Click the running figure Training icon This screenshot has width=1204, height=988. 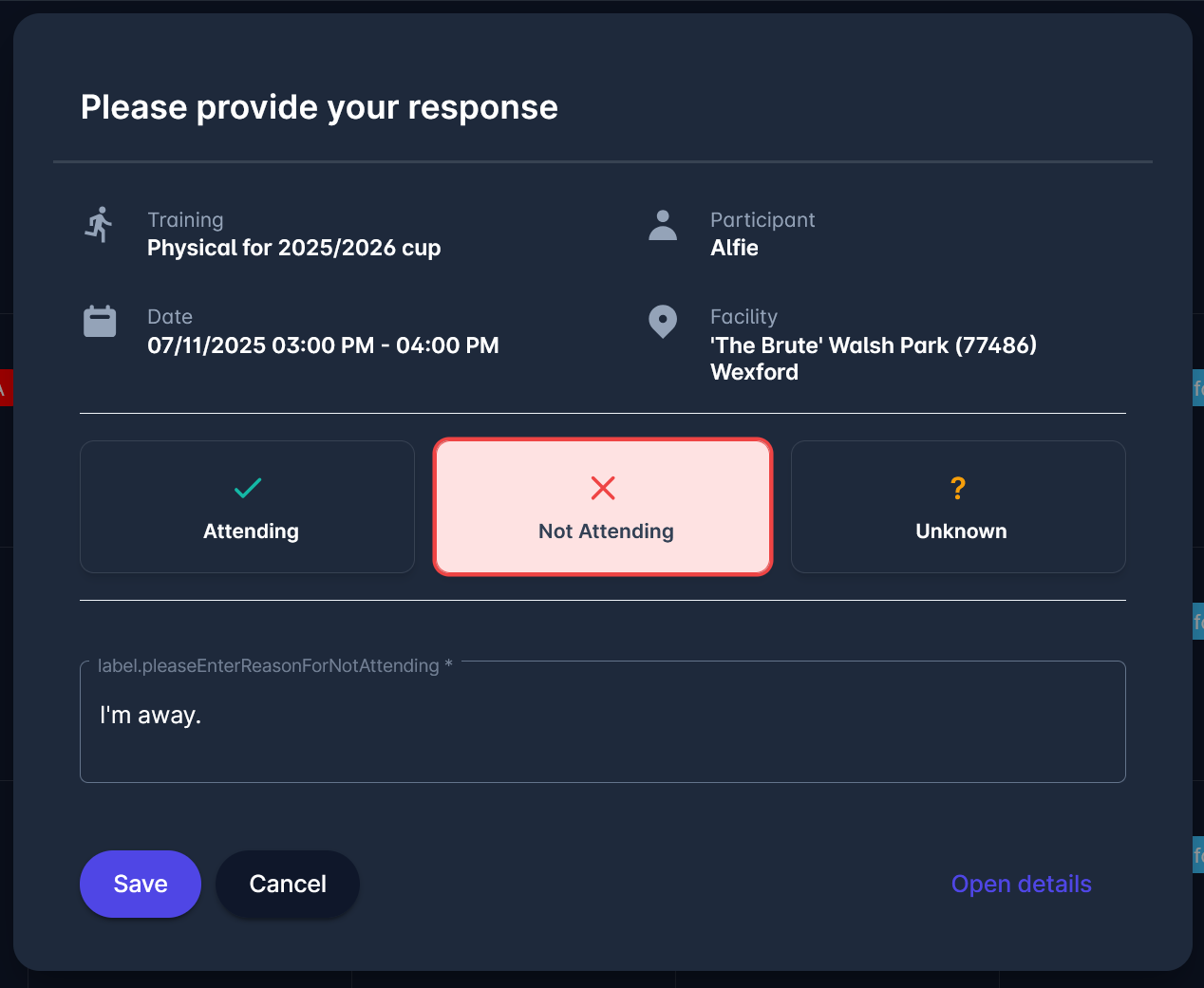tap(99, 226)
